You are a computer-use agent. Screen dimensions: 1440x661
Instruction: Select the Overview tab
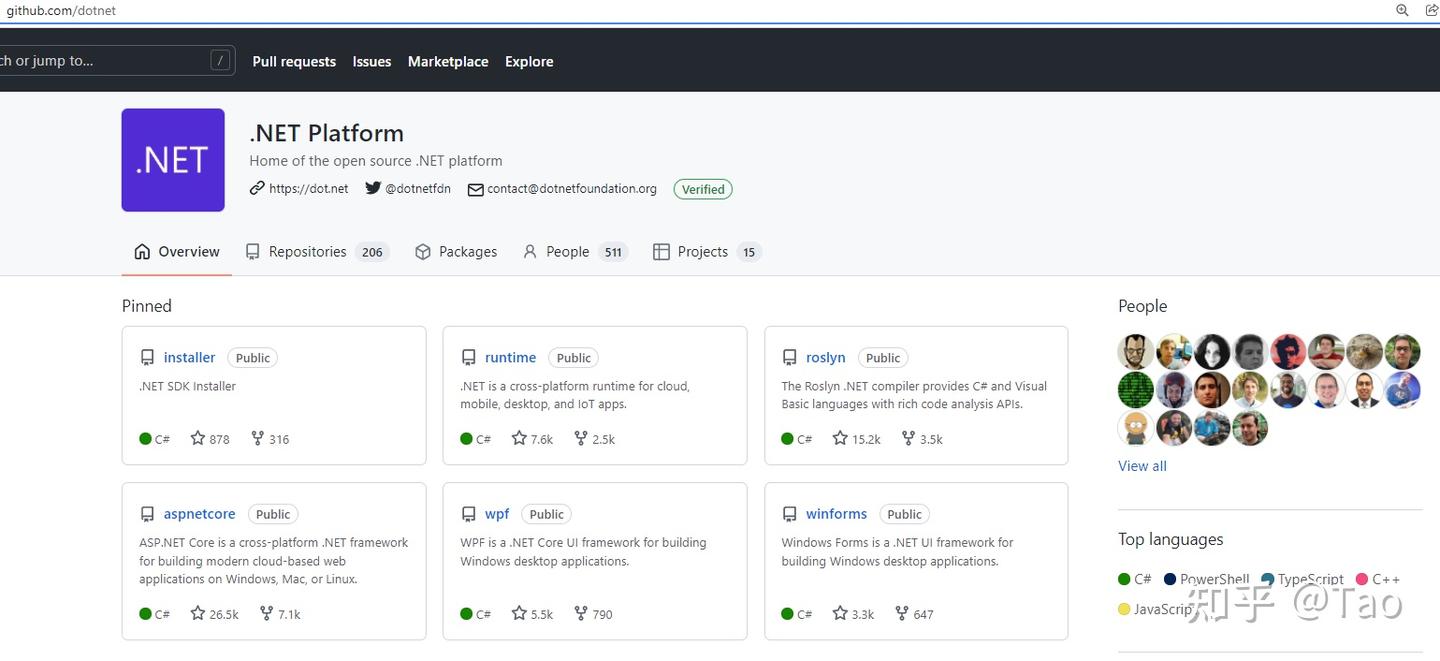[177, 252]
